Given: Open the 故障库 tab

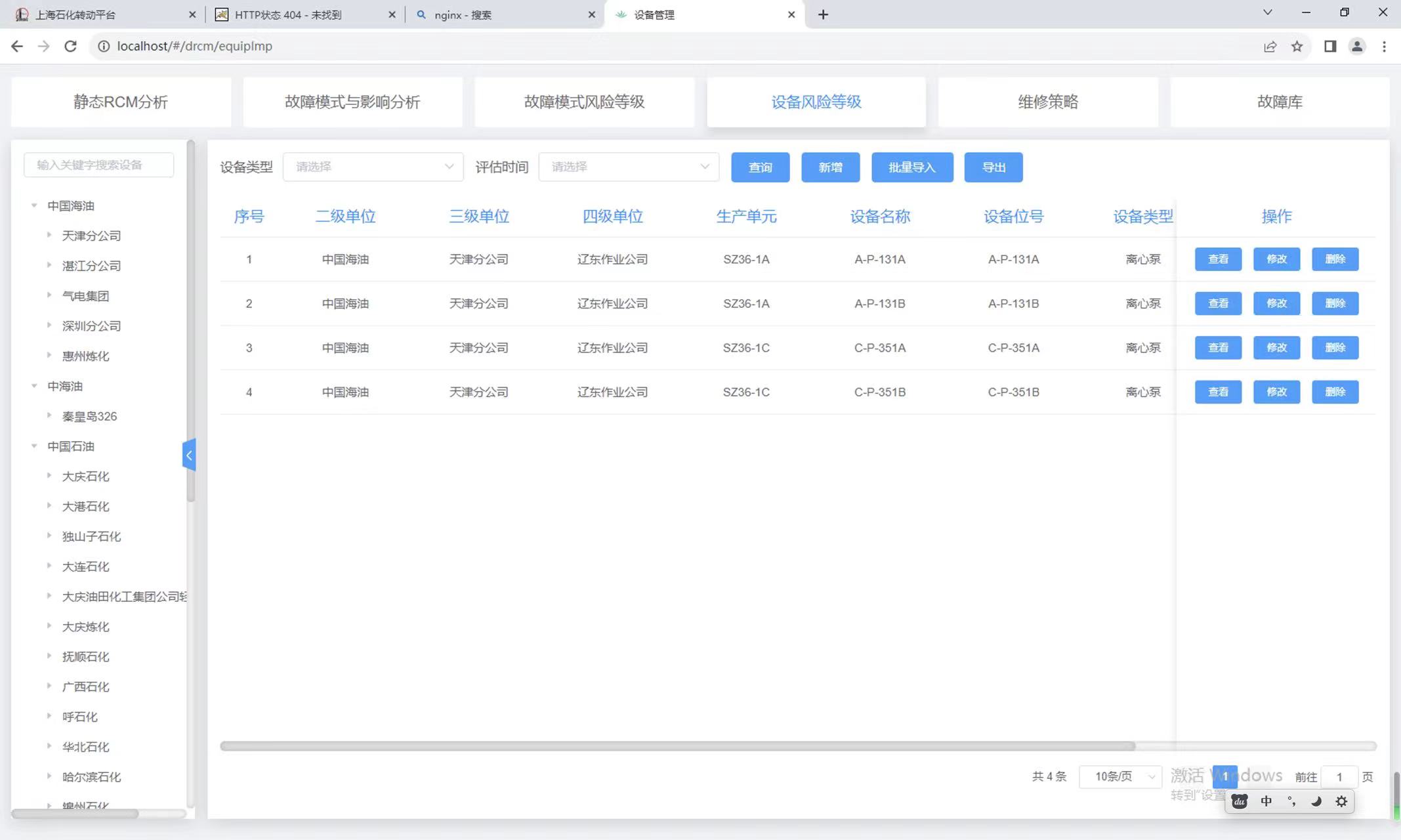Looking at the screenshot, I should [1280, 102].
